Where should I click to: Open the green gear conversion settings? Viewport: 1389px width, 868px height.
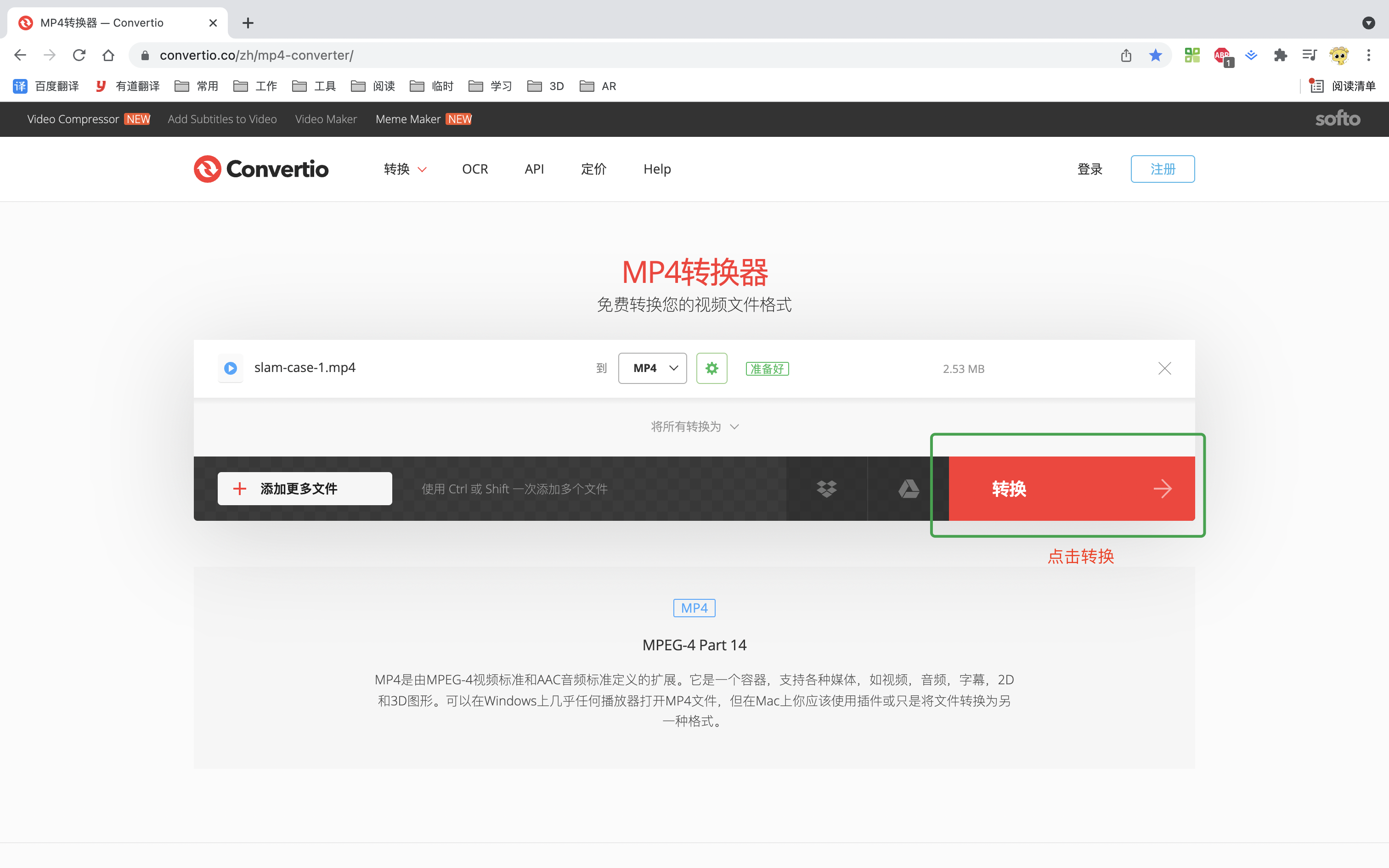[711, 368]
